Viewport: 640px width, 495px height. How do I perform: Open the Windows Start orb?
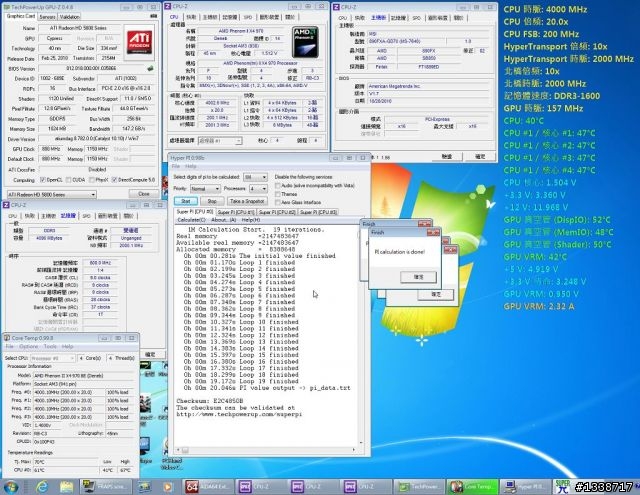coord(11,487)
